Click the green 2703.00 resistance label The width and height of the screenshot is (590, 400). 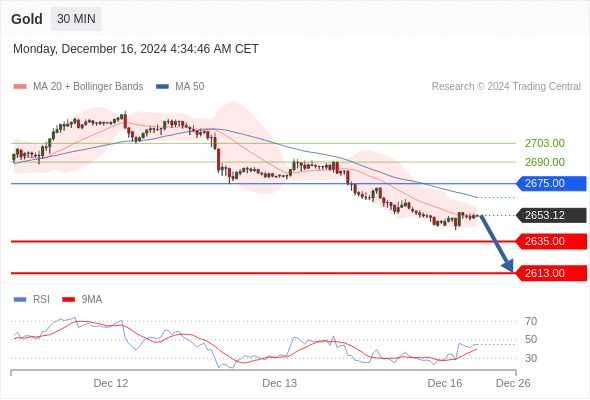pyautogui.click(x=545, y=143)
